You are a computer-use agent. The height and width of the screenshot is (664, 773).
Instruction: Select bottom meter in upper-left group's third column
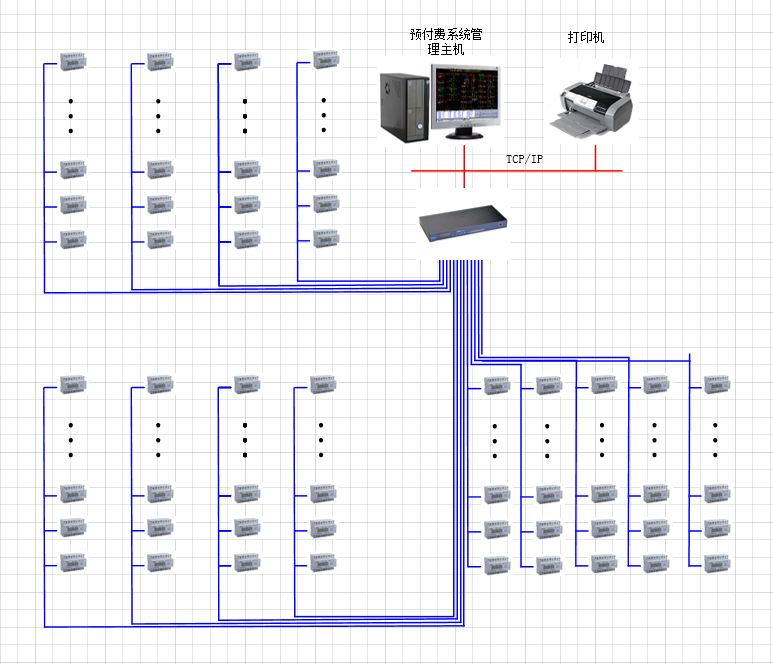click(247, 240)
